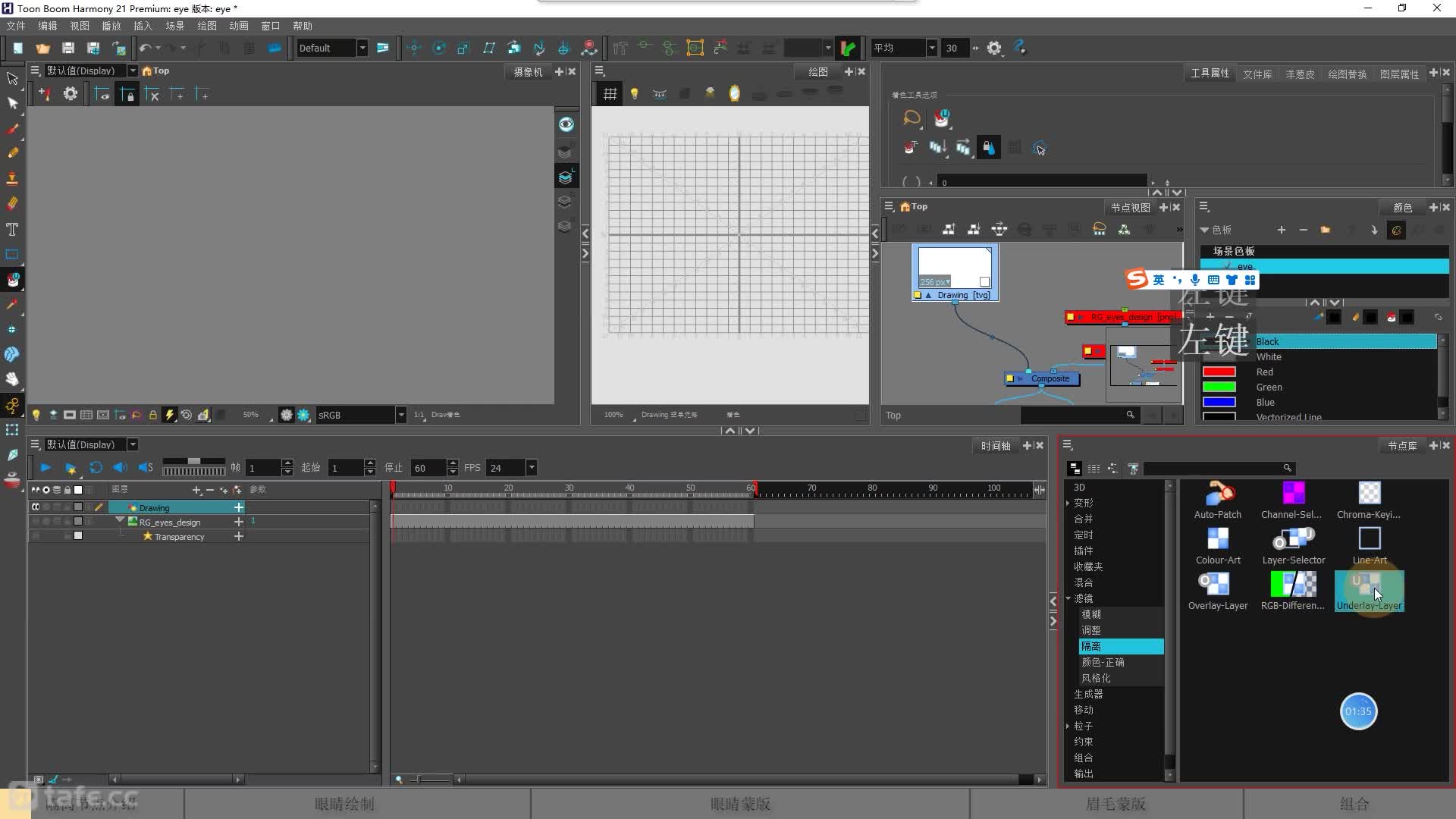Collapse the RG_eyes_design layer triangle
1456x819 pixels.
120,520
